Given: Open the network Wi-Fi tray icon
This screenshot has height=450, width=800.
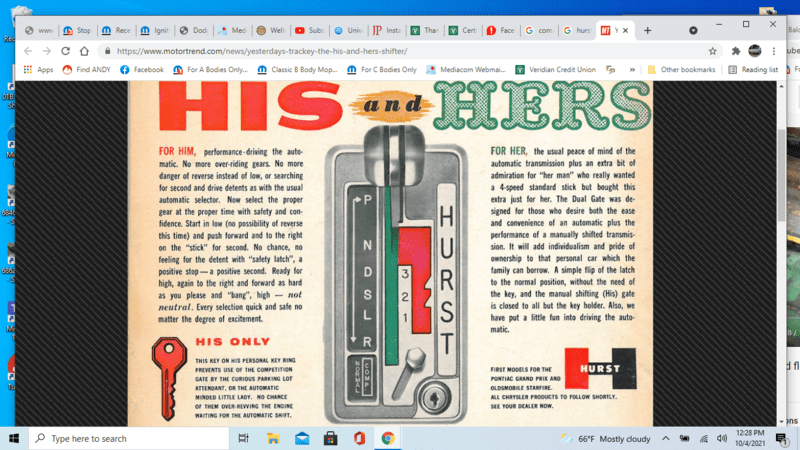Looking at the screenshot, I should pos(704,438).
